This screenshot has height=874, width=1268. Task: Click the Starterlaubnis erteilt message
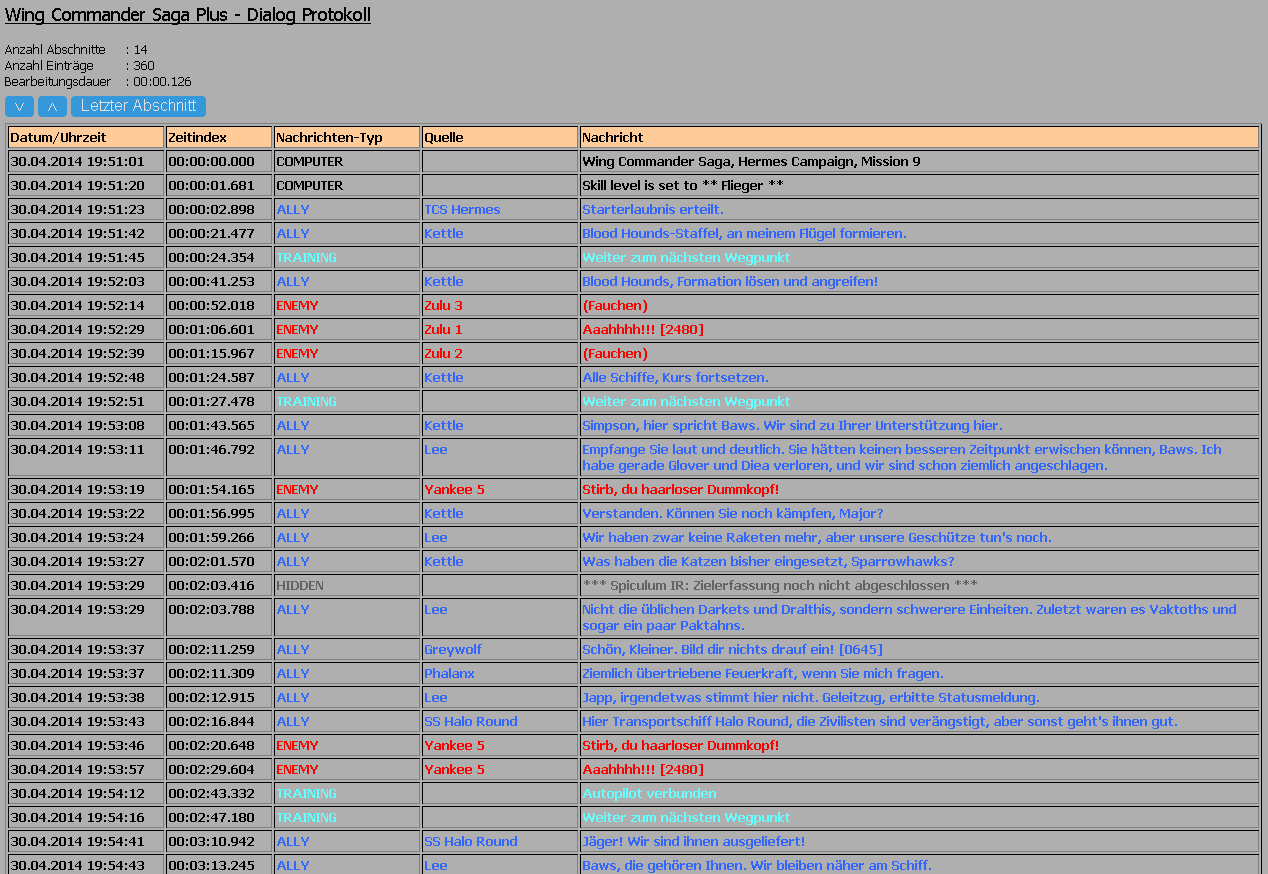[652, 209]
